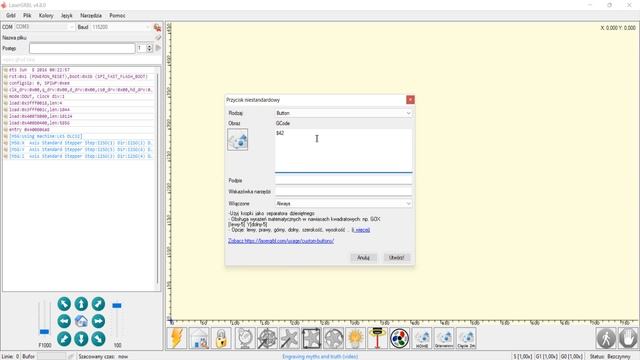The image size is (640, 360).
Task: Click the "mode:DOUT, clock div:1" log line
Action: coord(37,96)
